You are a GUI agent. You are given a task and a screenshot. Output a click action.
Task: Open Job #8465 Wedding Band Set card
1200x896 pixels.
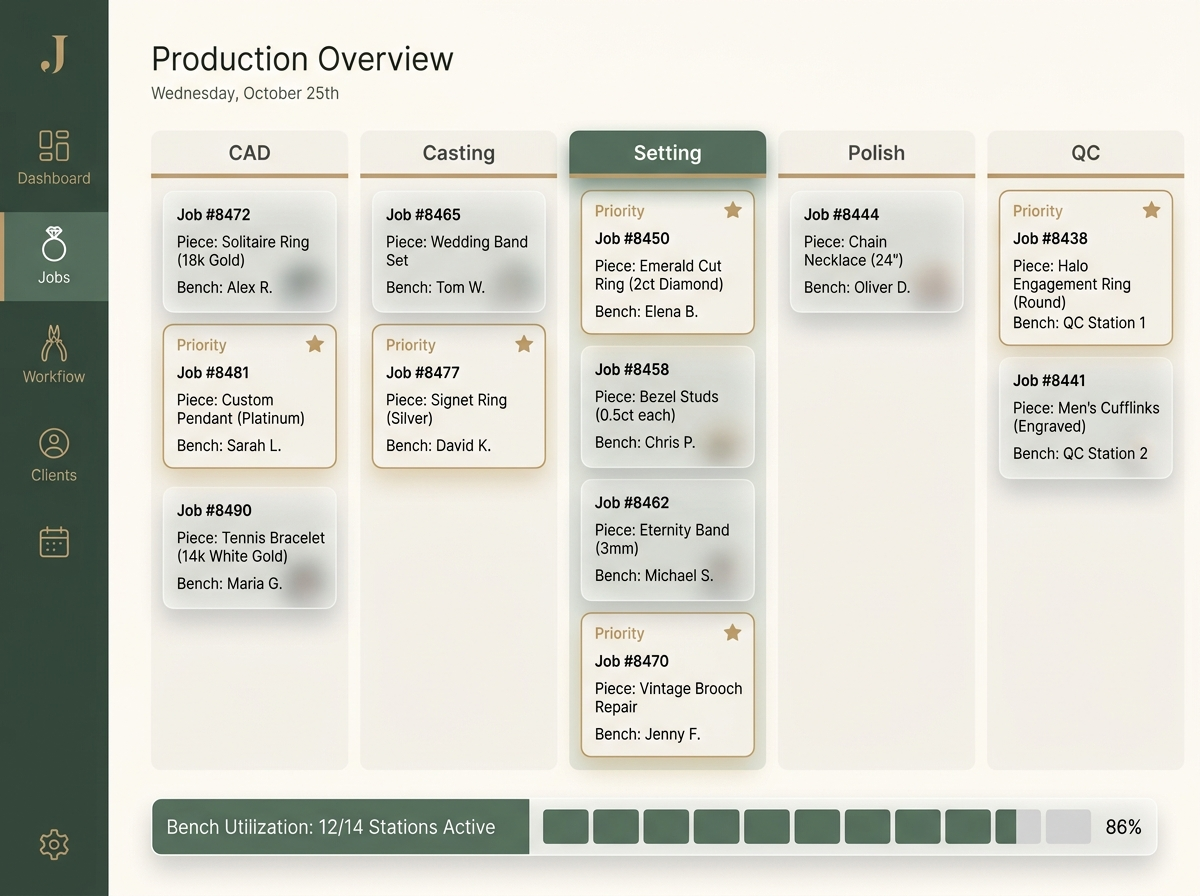(459, 252)
